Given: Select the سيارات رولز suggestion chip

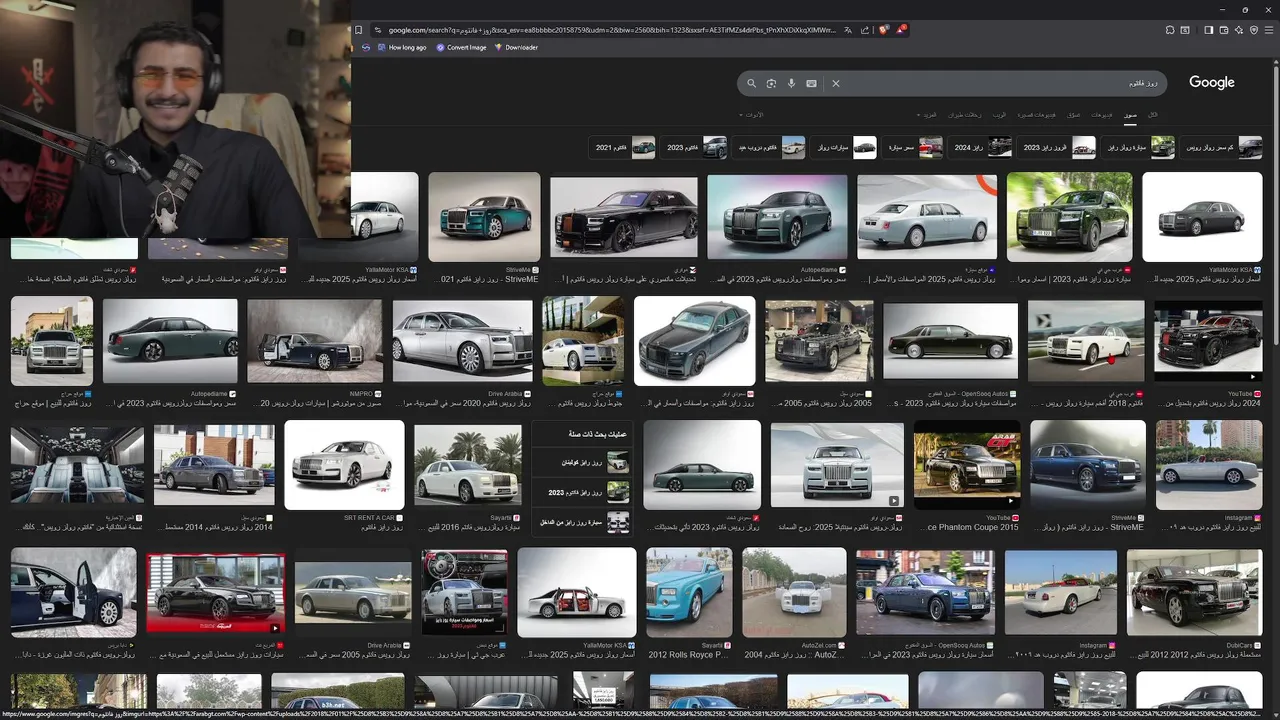Looking at the screenshot, I should [844, 148].
